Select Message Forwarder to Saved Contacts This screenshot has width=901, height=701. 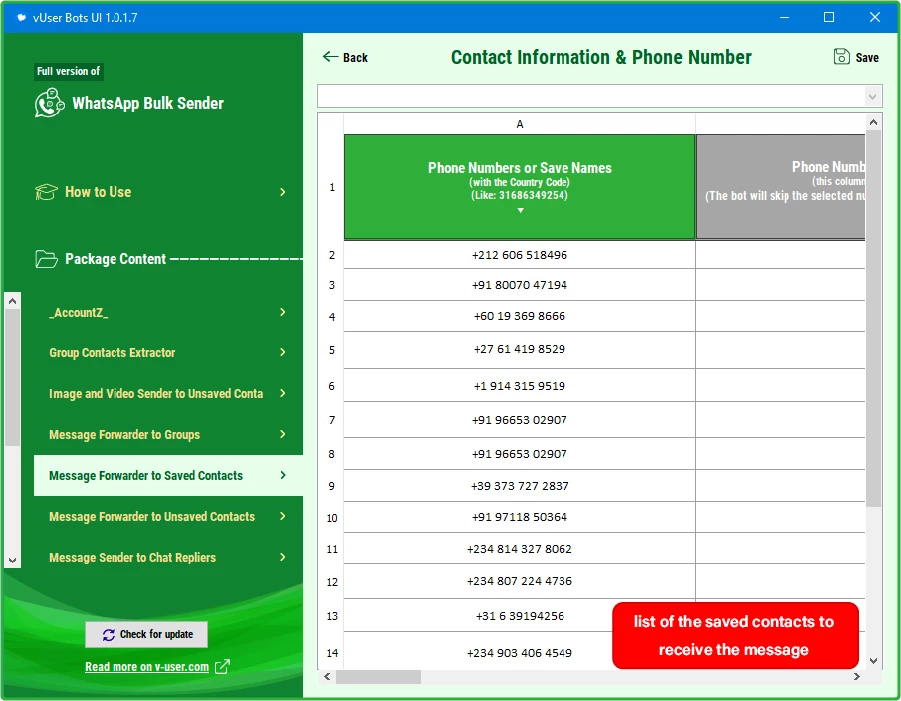[x=168, y=475]
